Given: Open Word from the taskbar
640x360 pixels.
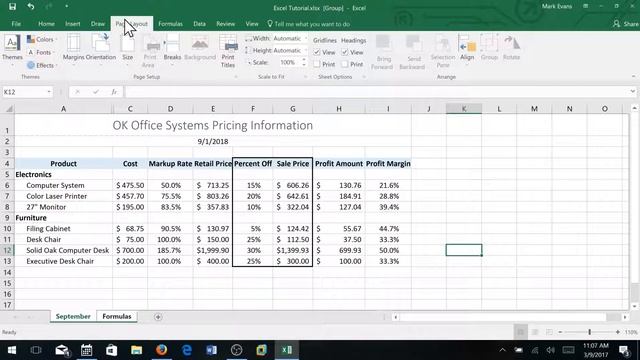Looking at the screenshot, I should (211, 350).
